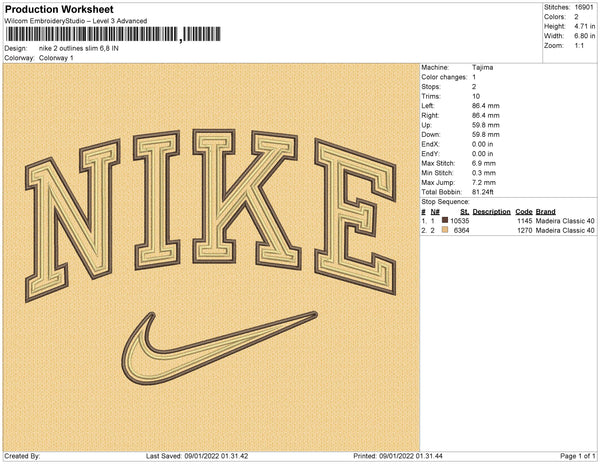600x464 pixels.
Task: Select the Height value 4.71 in
Action: point(585,26)
